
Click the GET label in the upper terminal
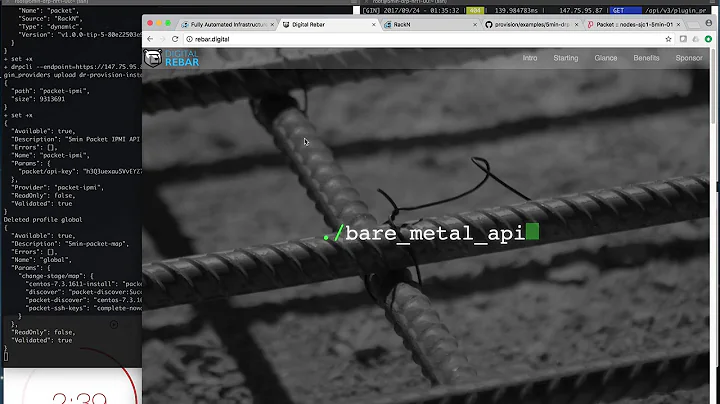[618, 10]
